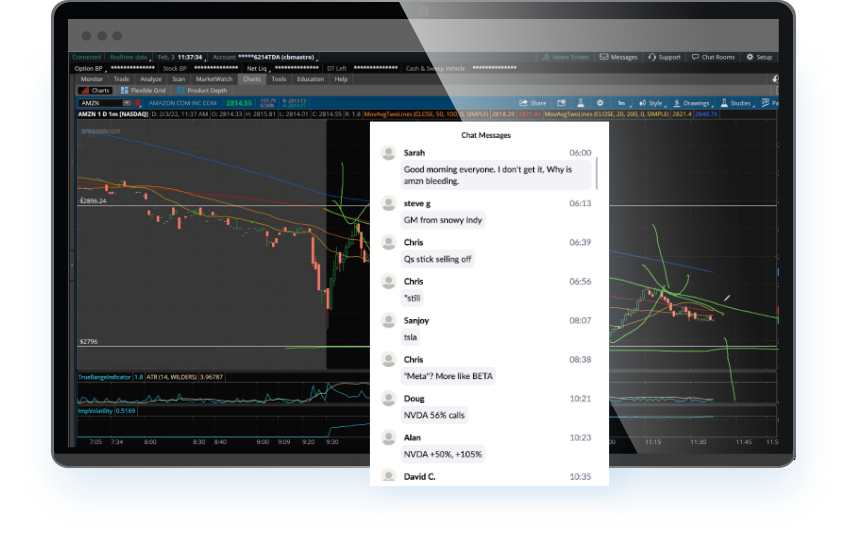The height and width of the screenshot is (549, 856).
Task: Click the 'GM from snowy Indy' message
Action: pyautogui.click(x=443, y=220)
